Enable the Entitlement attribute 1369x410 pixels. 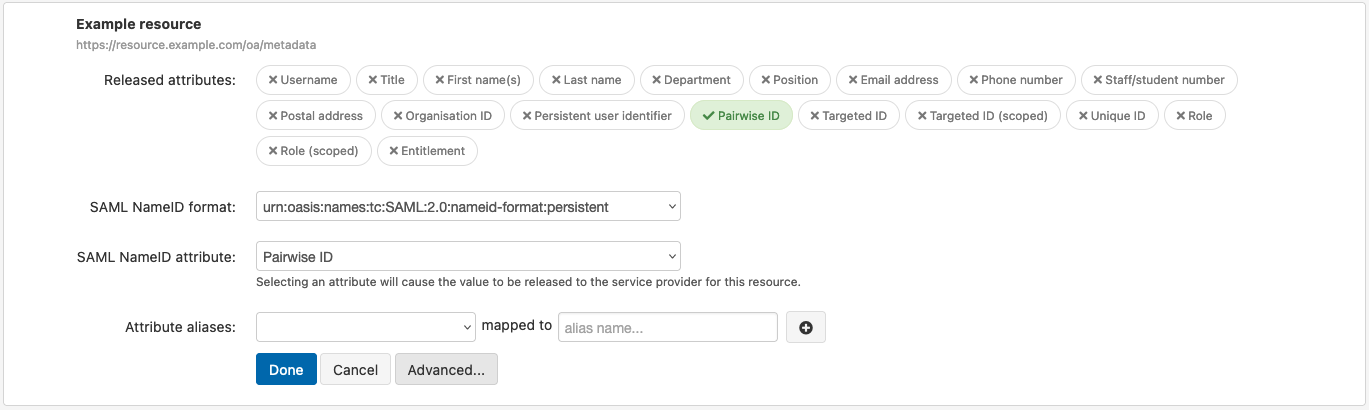(427, 151)
